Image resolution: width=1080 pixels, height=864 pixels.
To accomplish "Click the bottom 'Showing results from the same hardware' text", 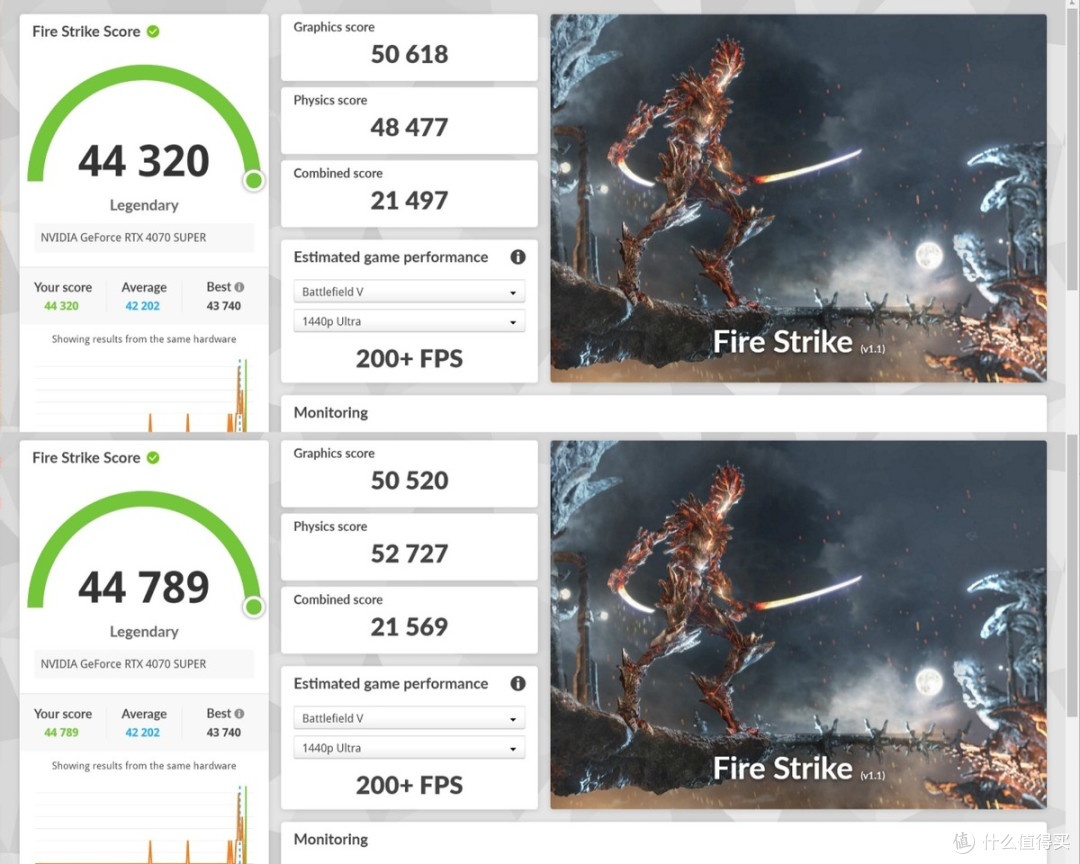I will coord(144,765).
